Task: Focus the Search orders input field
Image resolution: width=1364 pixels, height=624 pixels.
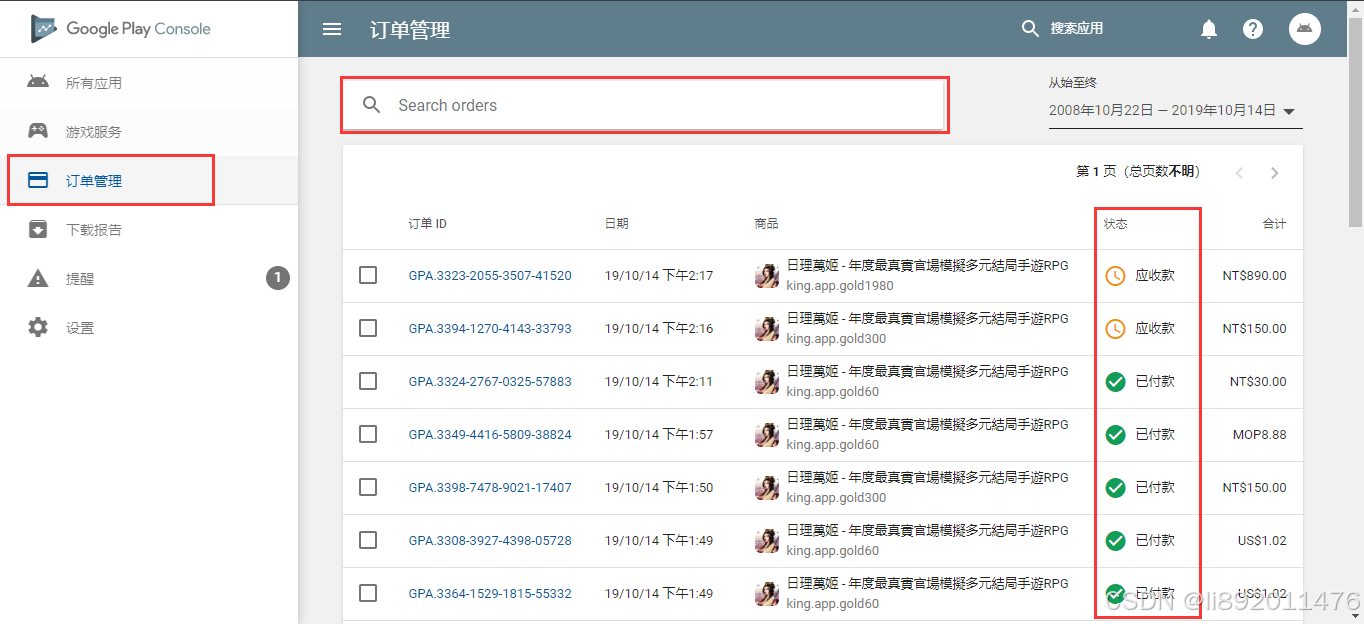Action: [645, 105]
